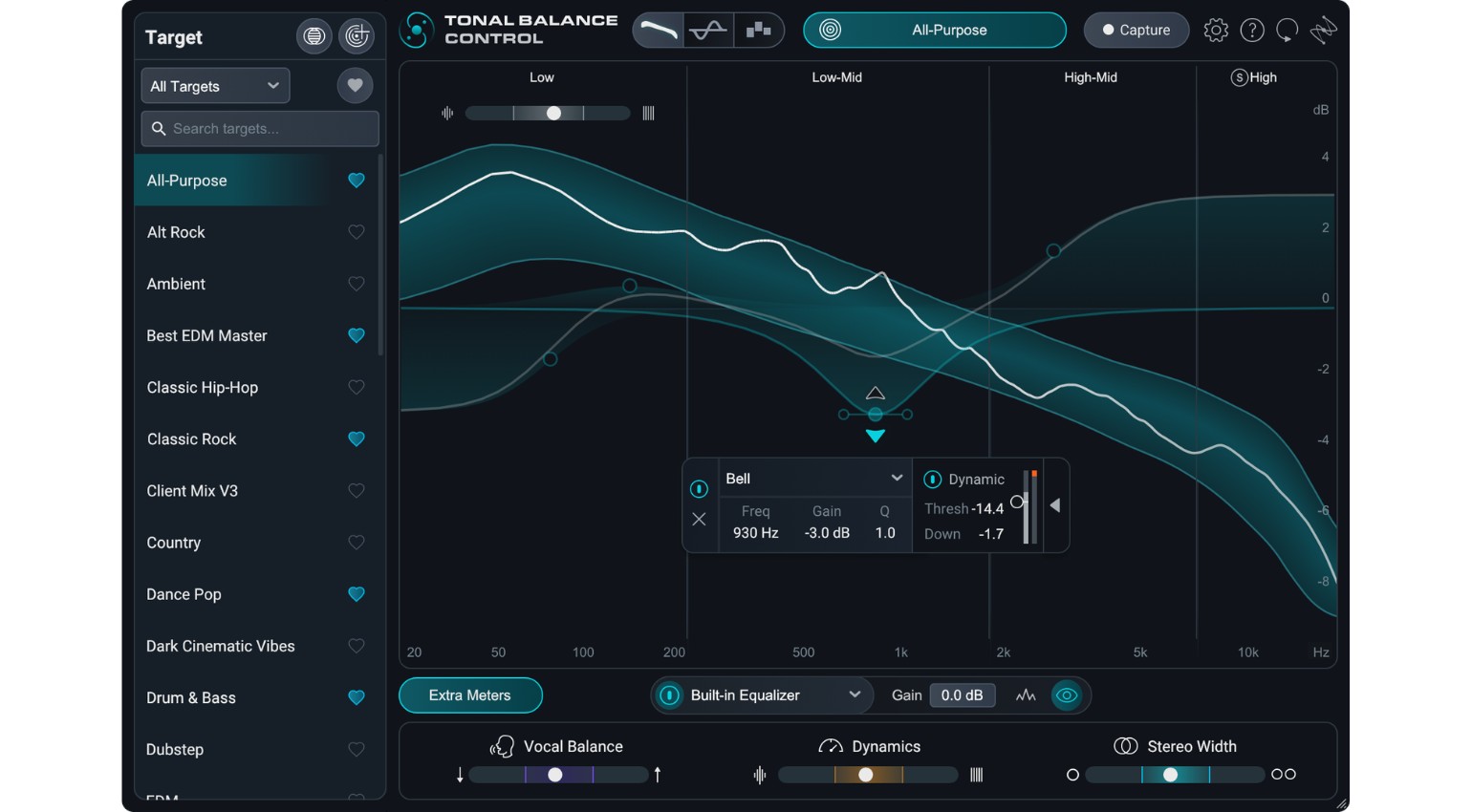
Task: Toggle the Bell band power button
Action: (x=699, y=489)
